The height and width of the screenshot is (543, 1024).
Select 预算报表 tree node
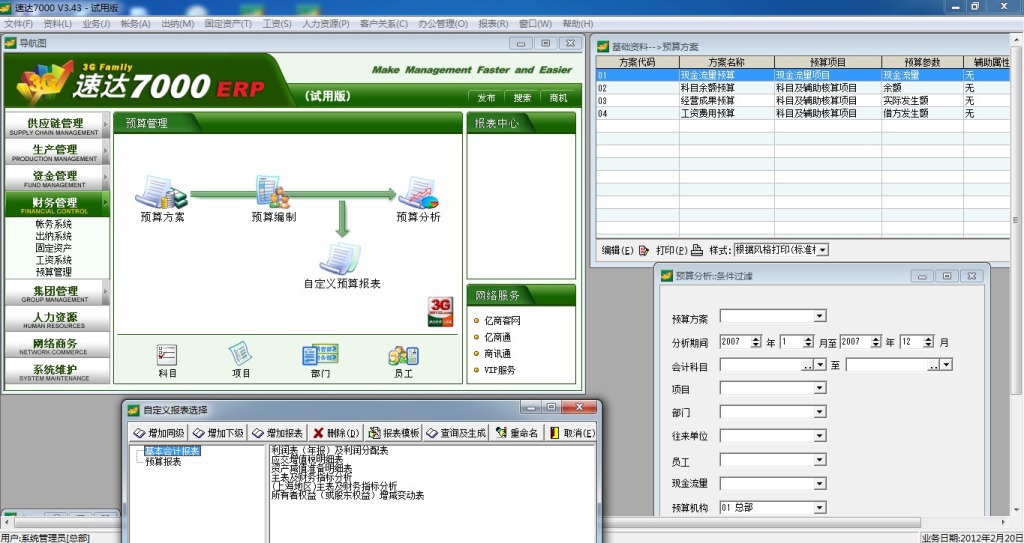[x=163, y=462]
